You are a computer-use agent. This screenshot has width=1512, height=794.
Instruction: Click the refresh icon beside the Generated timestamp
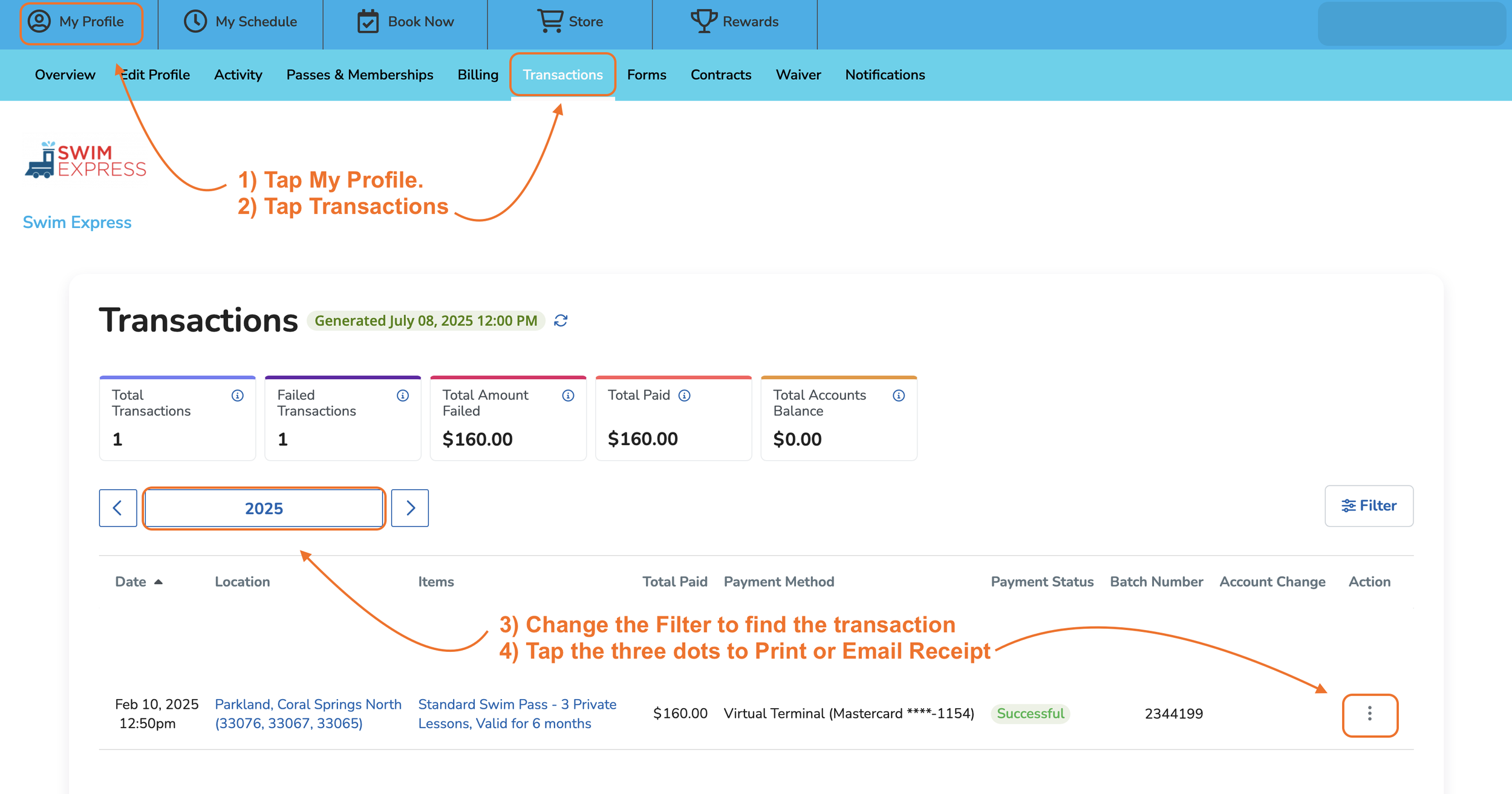tap(561, 321)
